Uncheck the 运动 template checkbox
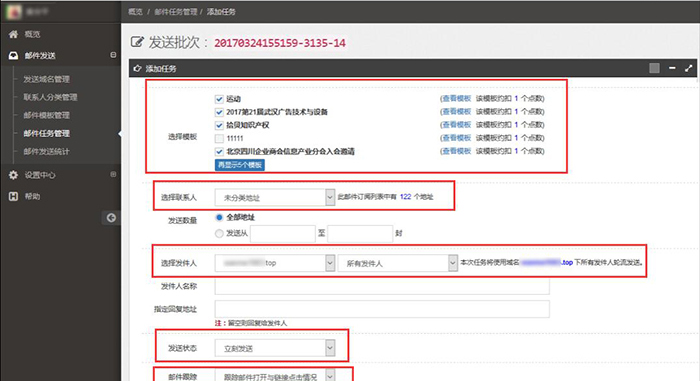The image size is (700, 381). (x=219, y=99)
